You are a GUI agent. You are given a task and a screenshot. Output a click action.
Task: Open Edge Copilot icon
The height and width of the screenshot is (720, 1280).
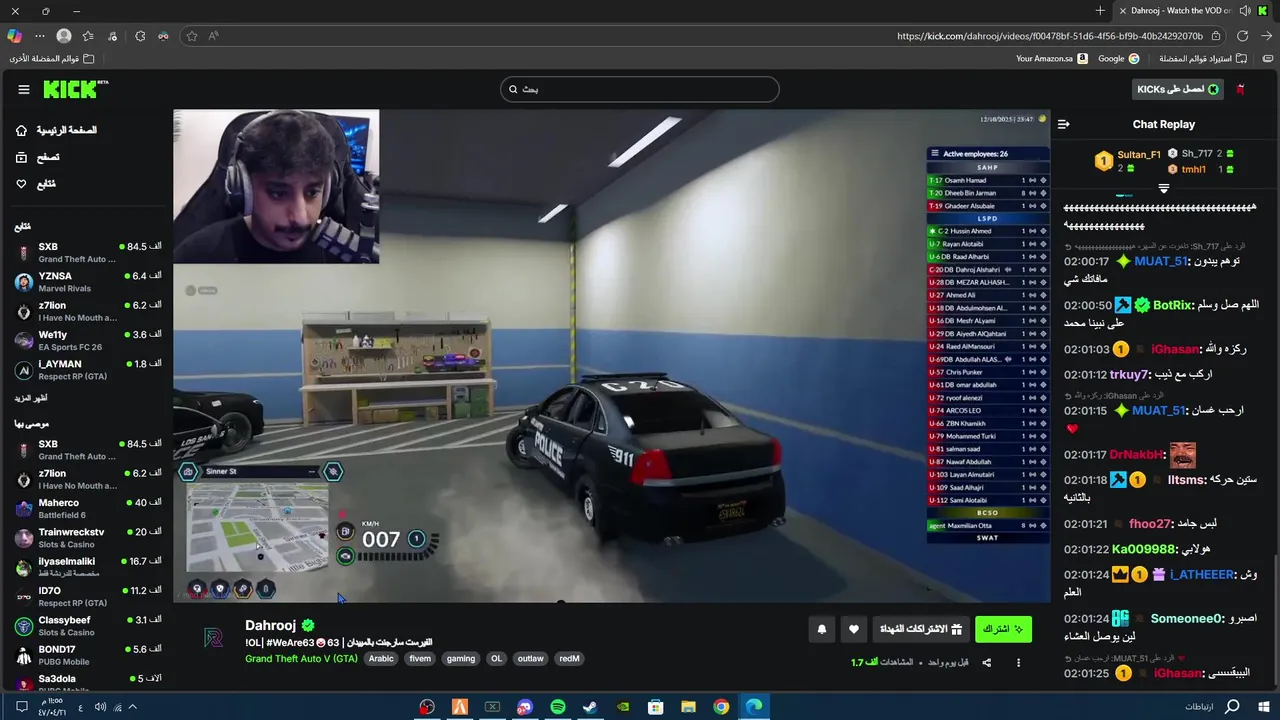[14, 36]
